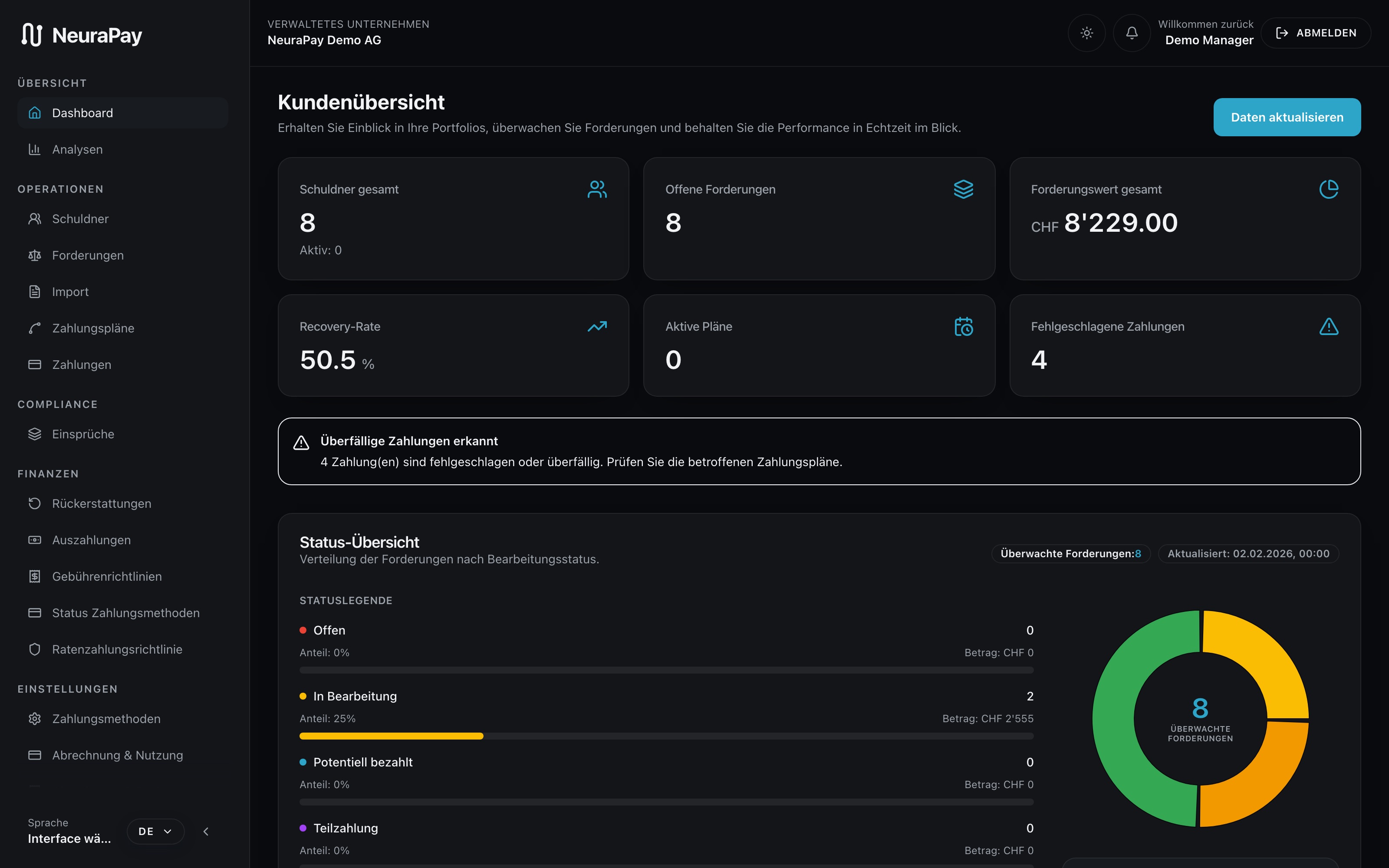Click the Offen progress bar

(666, 670)
